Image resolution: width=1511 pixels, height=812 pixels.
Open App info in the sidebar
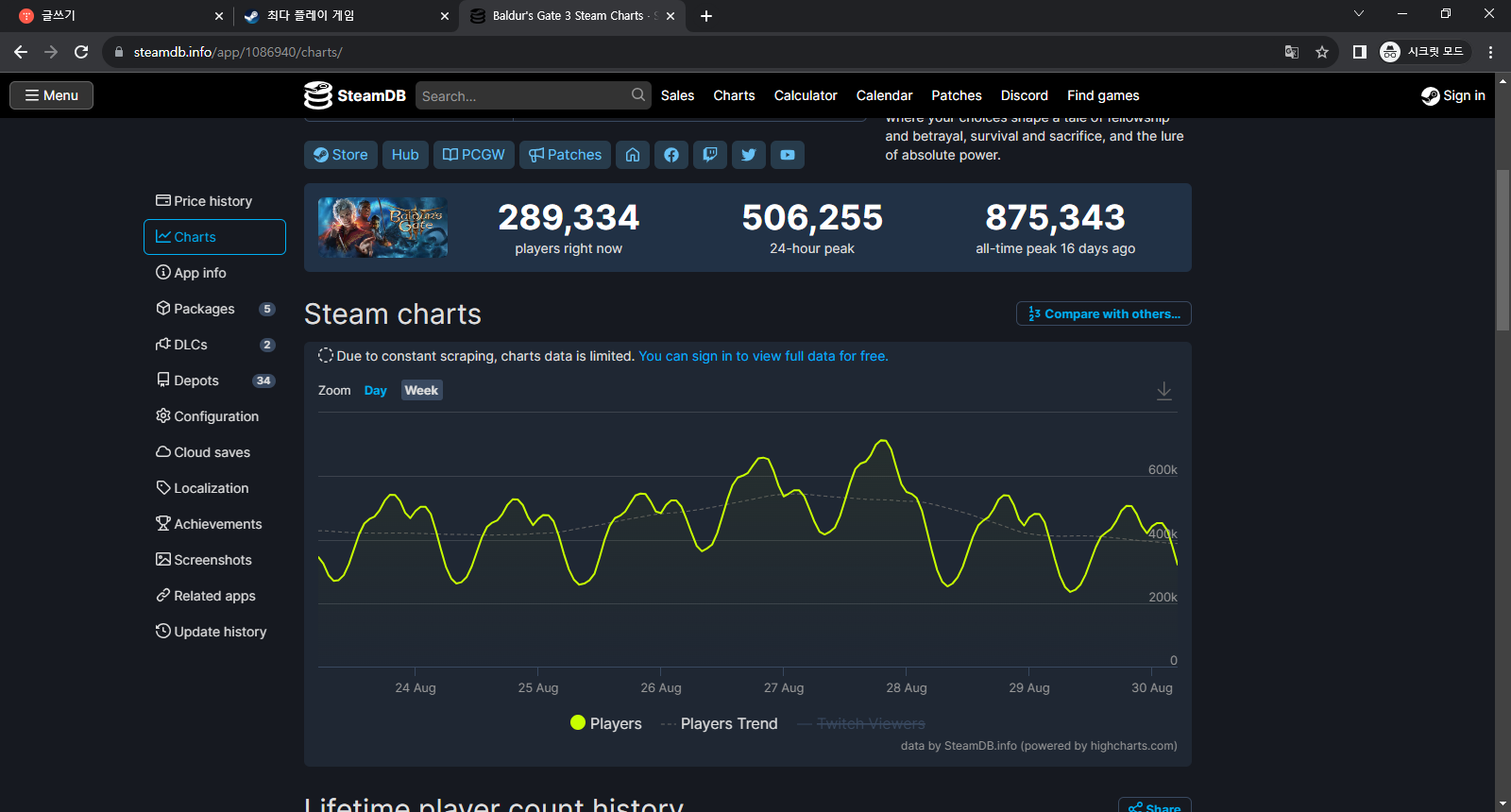click(x=214, y=273)
